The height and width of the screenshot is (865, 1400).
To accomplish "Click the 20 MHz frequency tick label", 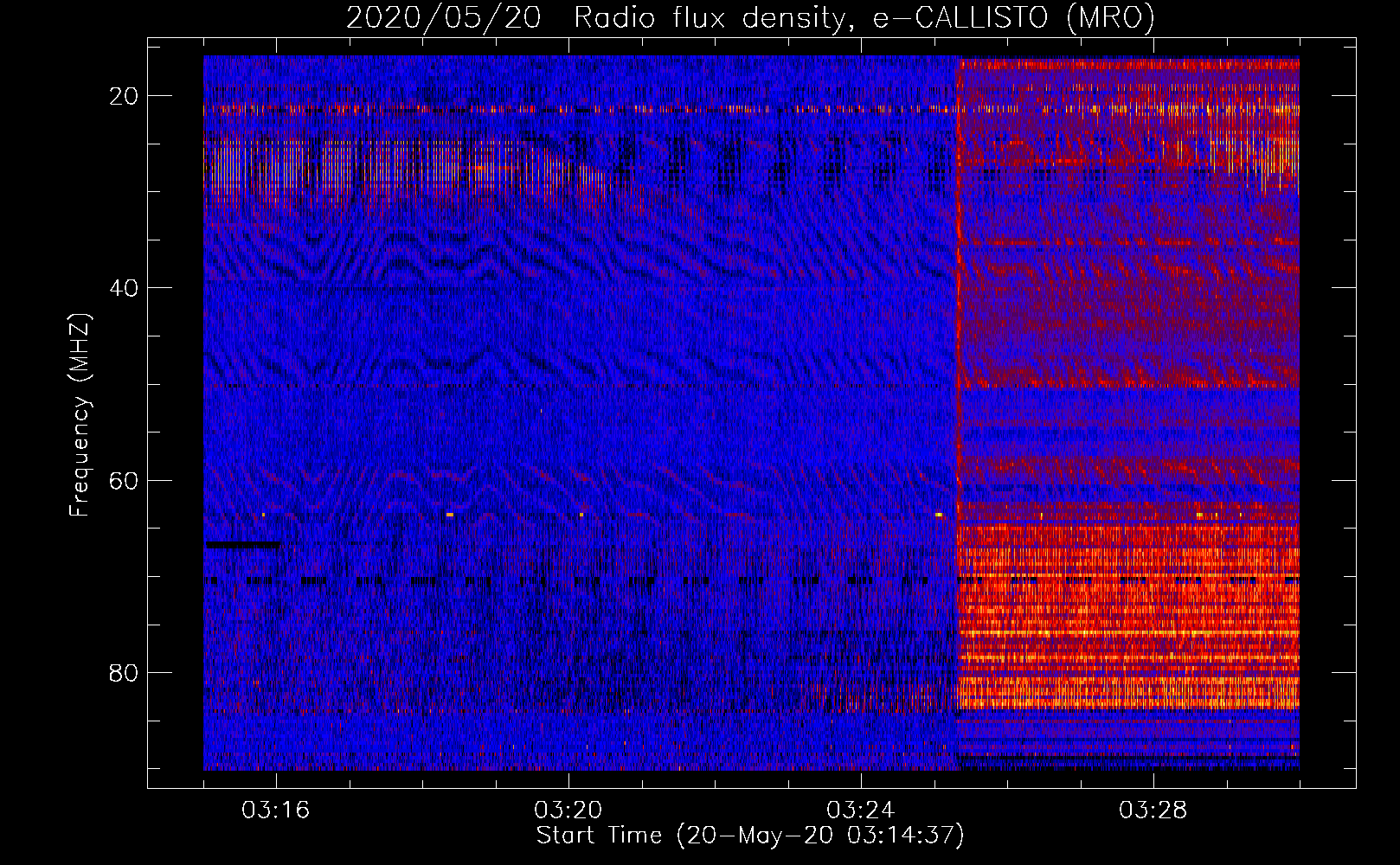I will (x=124, y=96).
